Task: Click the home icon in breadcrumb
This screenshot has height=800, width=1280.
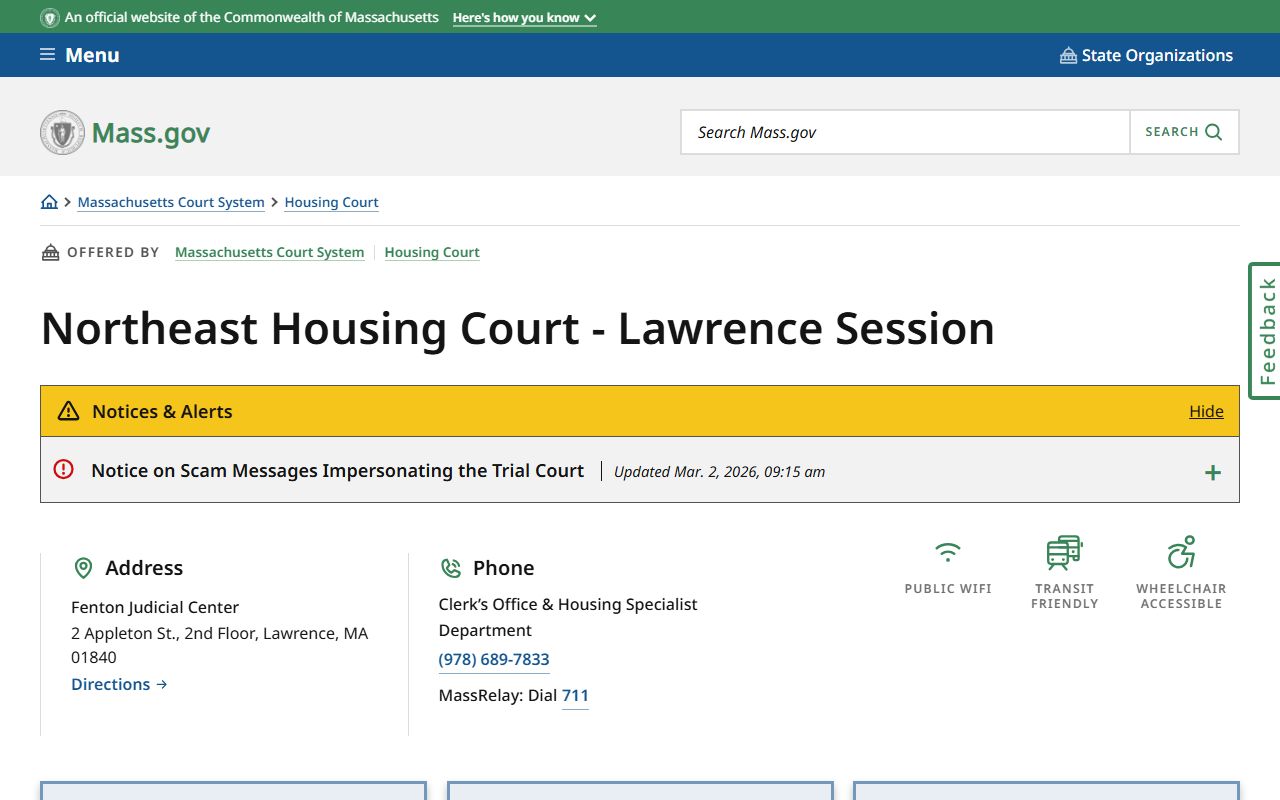Action: 49,202
